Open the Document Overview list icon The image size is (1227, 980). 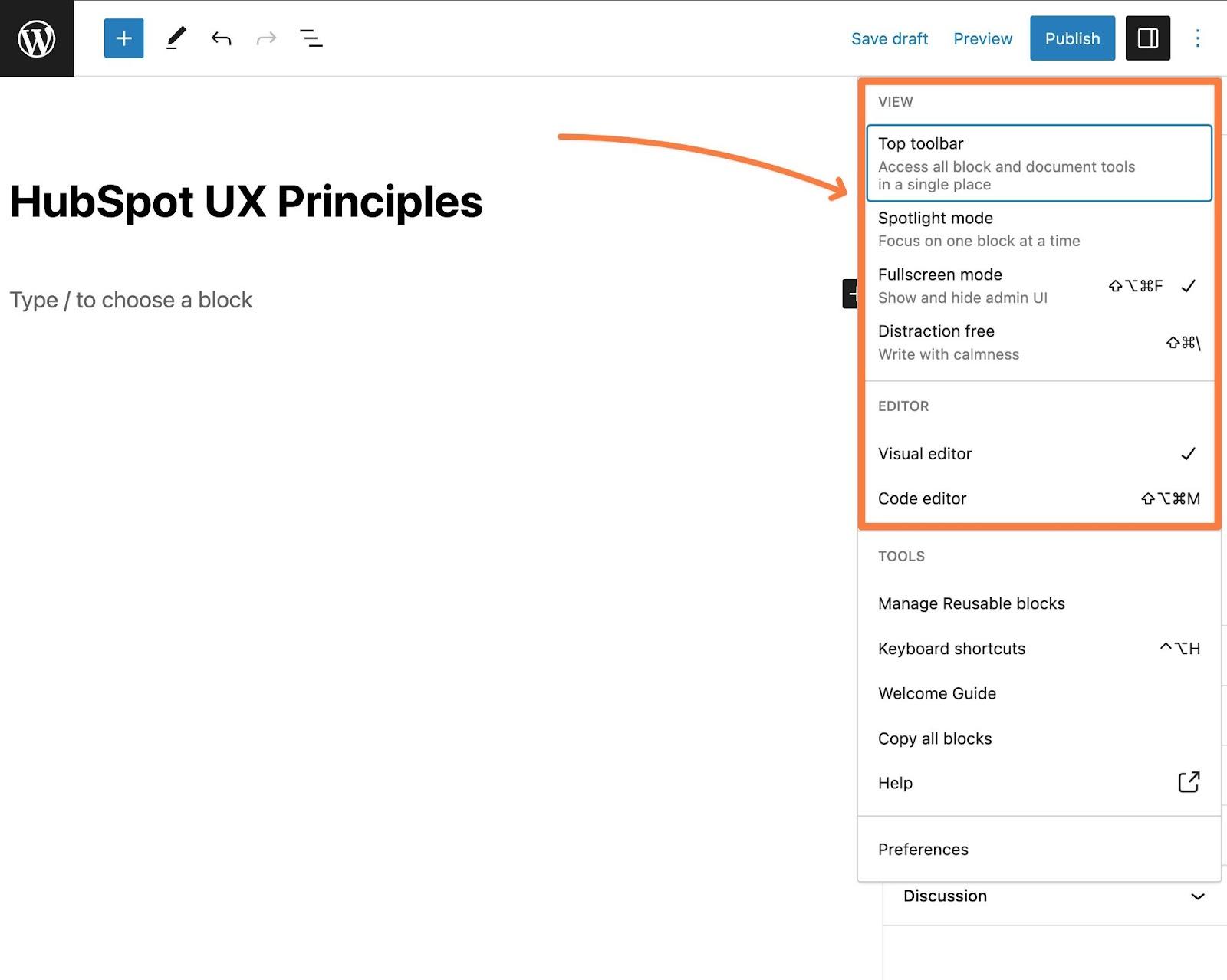click(311, 38)
